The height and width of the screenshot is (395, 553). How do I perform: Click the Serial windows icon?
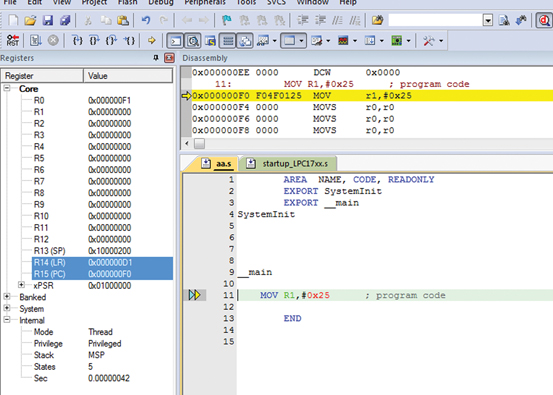pyautogui.click(x=316, y=41)
